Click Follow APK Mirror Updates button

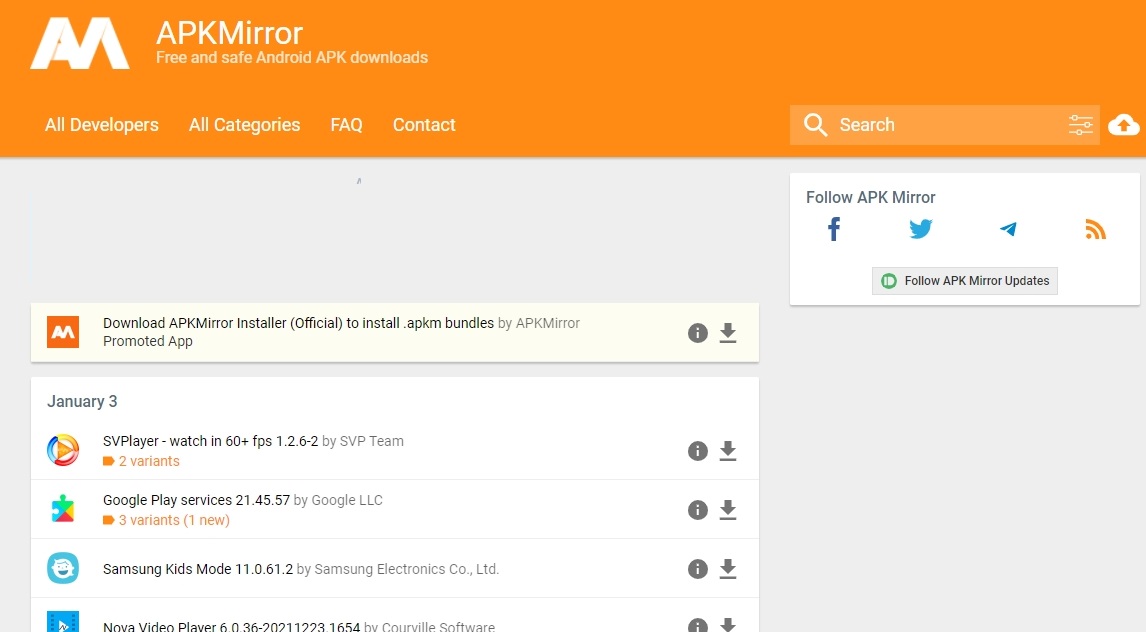coord(965,281)
